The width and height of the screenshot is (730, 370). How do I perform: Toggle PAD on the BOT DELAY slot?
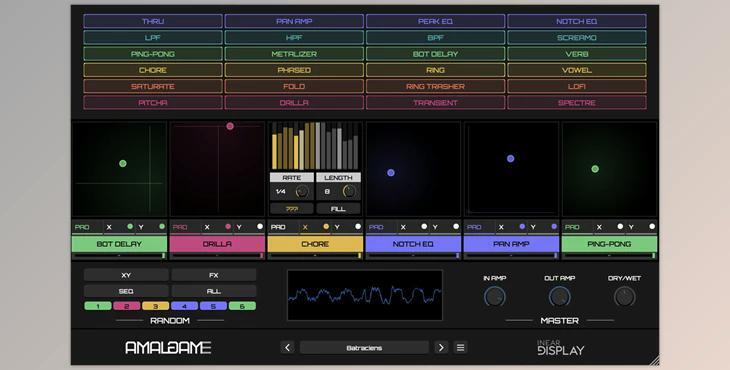[82, 227]
